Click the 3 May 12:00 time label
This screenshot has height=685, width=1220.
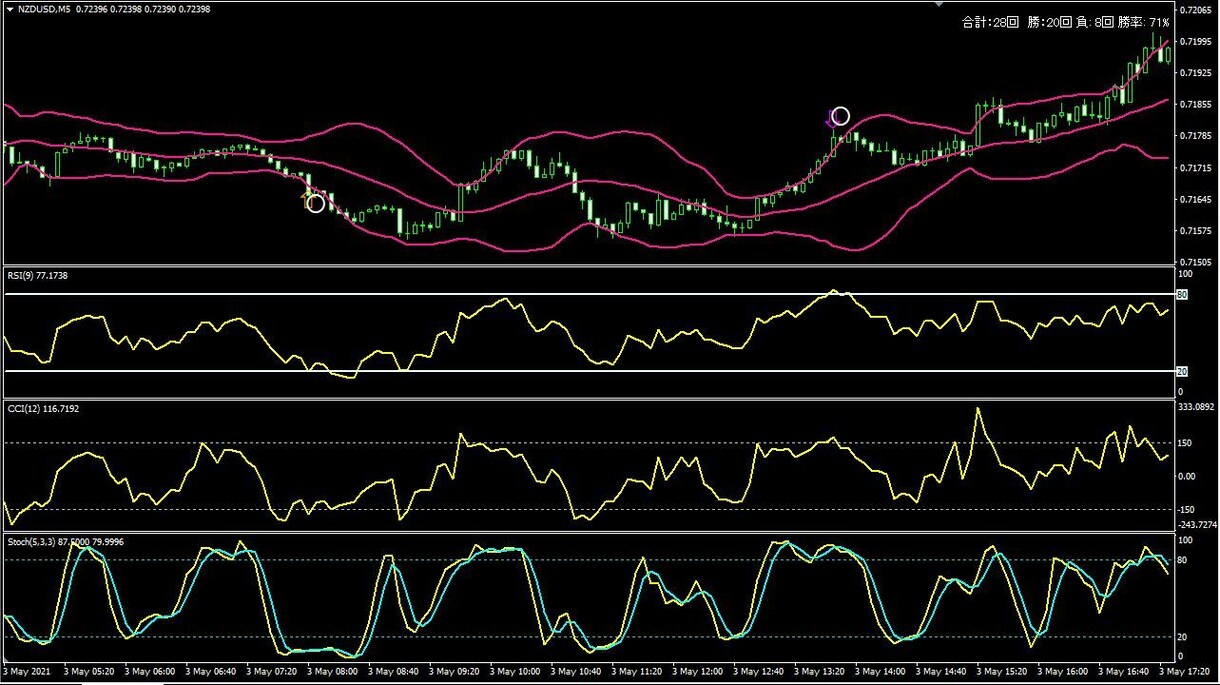(696, 671)
